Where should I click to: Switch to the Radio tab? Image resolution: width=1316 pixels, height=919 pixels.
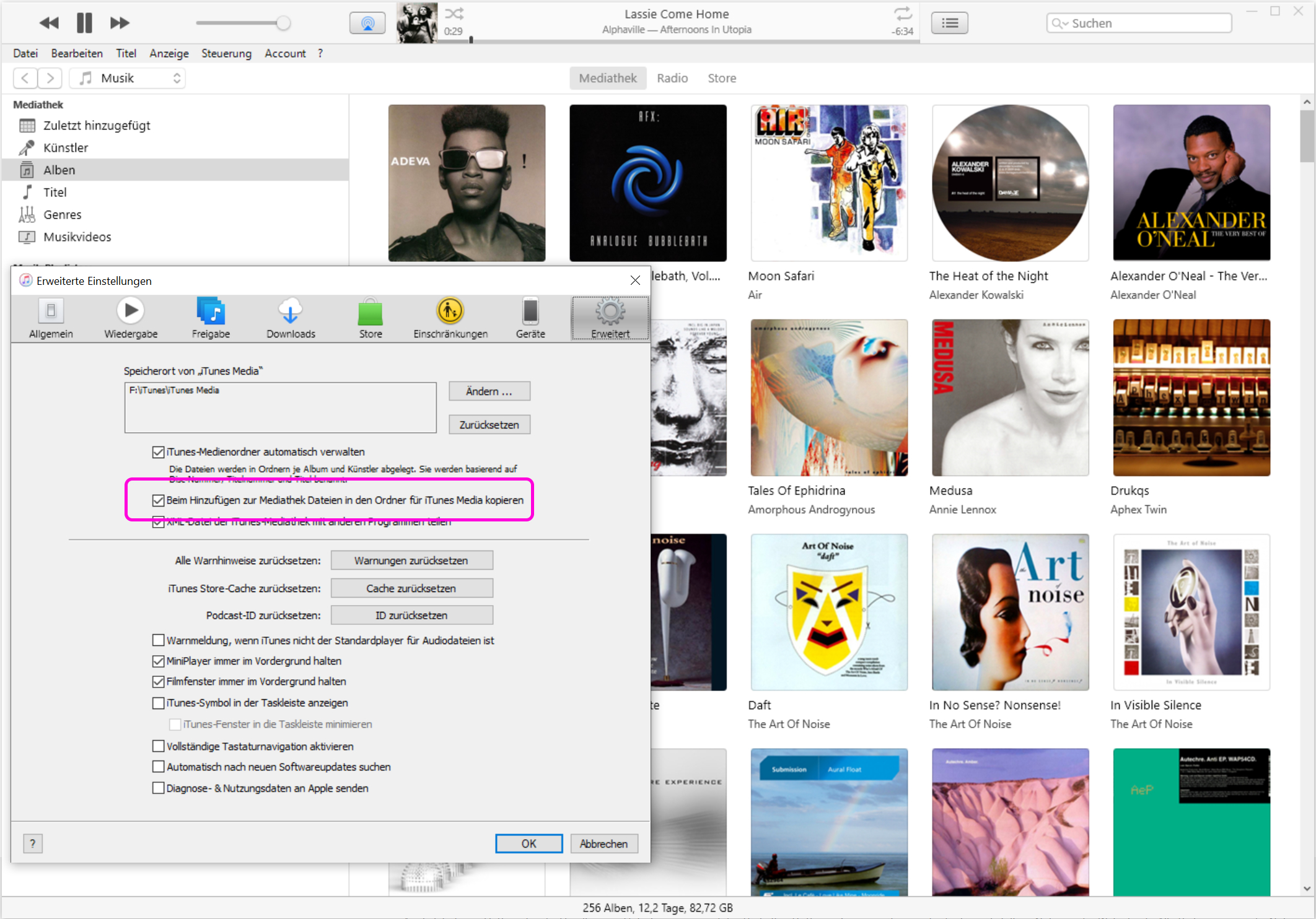(672, 78)
